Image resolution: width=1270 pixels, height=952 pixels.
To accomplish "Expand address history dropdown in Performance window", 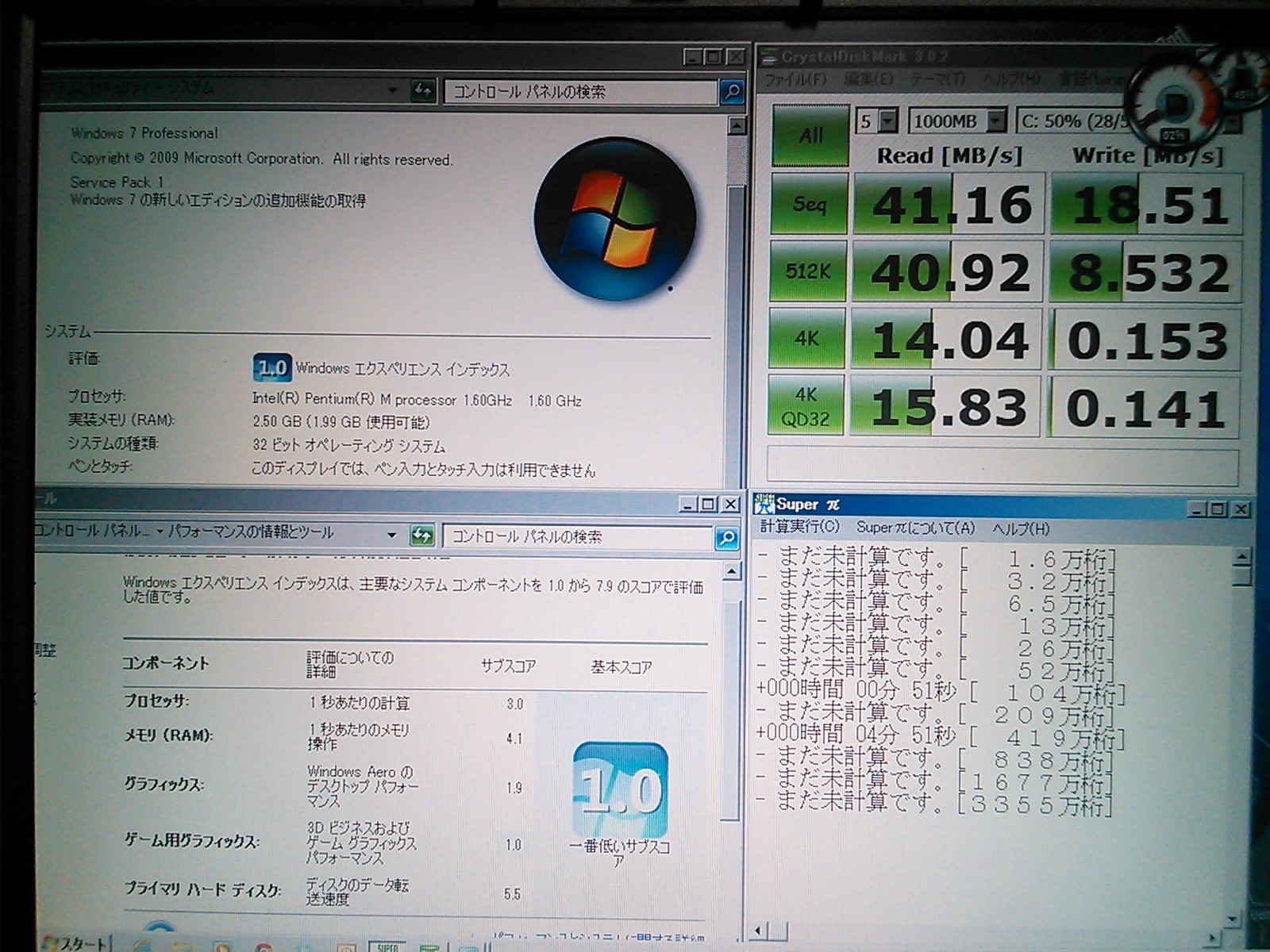I will pos(391,535).
